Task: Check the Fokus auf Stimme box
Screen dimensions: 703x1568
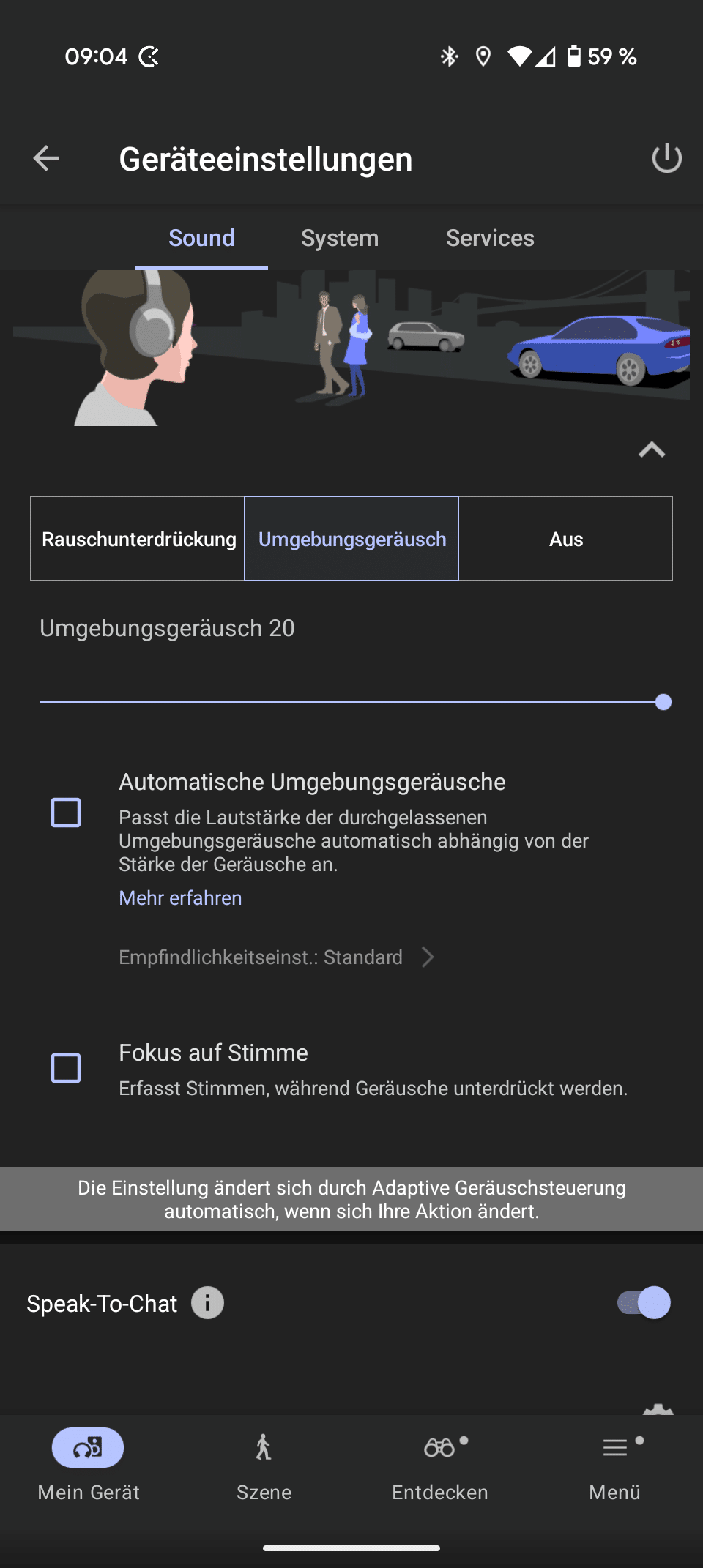Action: 66,1068
